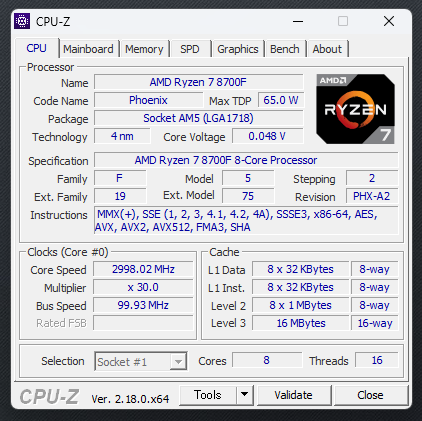
Task: Minimize the CPU-Z window
Action: [298, 21]
